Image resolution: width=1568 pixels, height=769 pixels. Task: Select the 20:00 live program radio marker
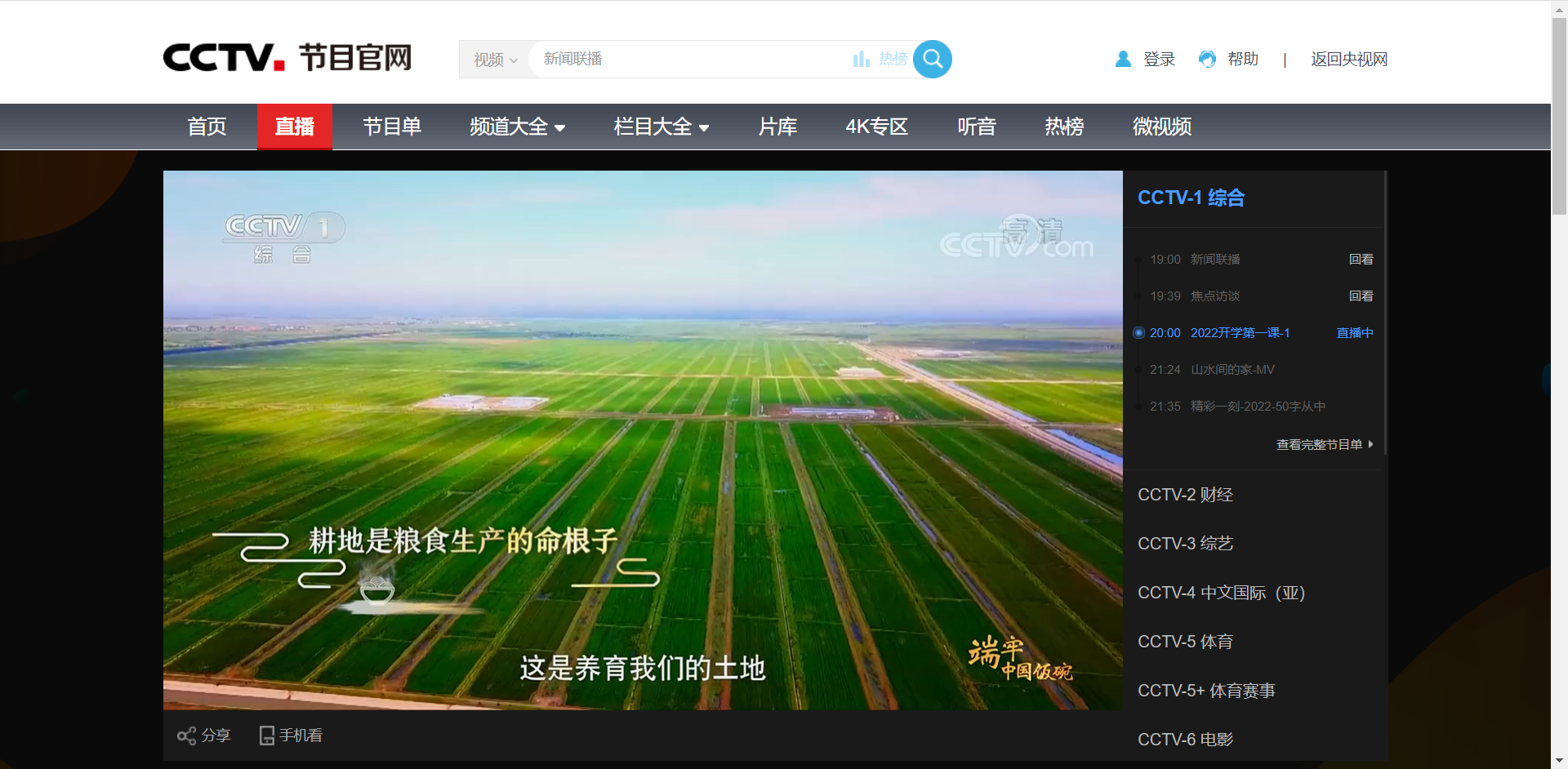(x=1138, y=333)
